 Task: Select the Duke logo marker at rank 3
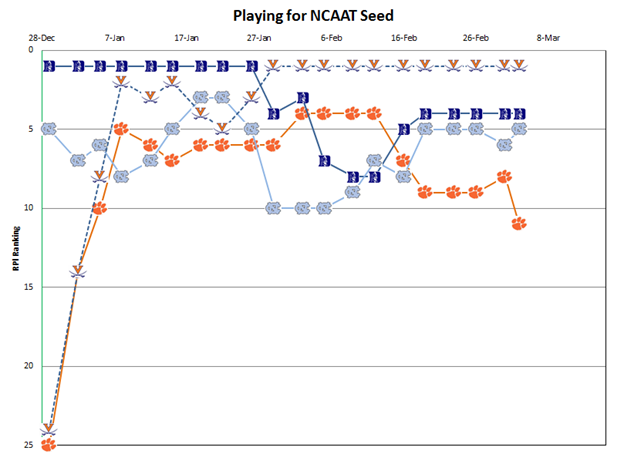(301, 98)
